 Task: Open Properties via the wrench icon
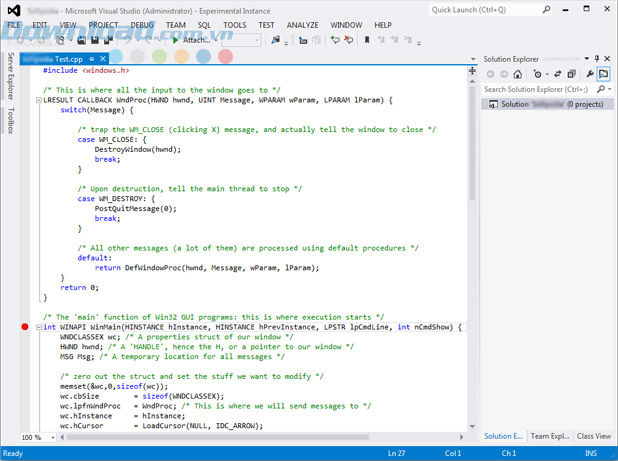(590, 74)
